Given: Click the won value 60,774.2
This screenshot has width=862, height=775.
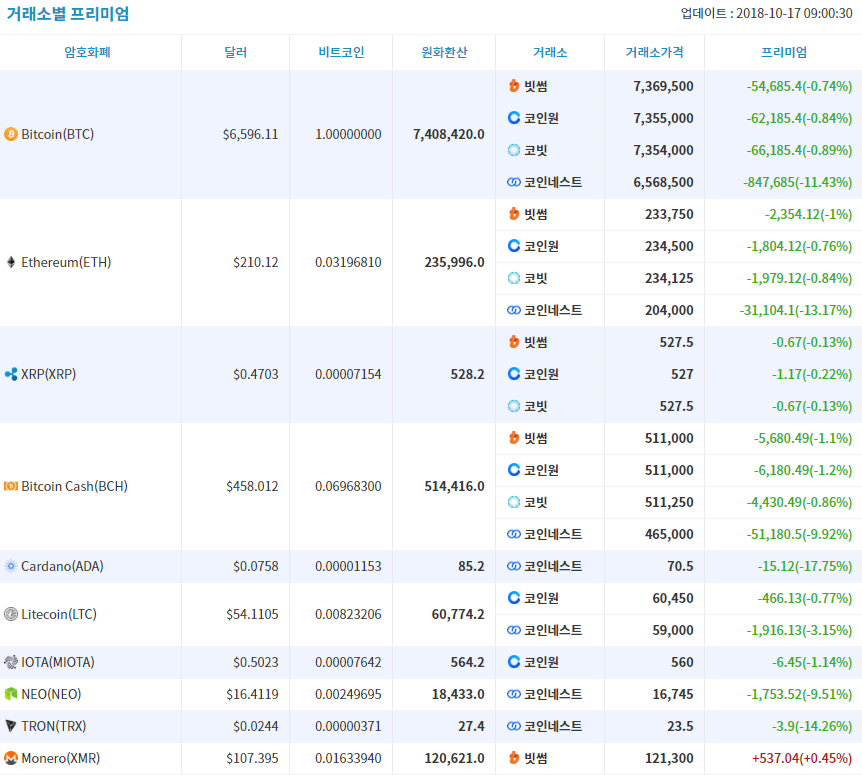Looking at the screenshot, I should tap(458, 614).
